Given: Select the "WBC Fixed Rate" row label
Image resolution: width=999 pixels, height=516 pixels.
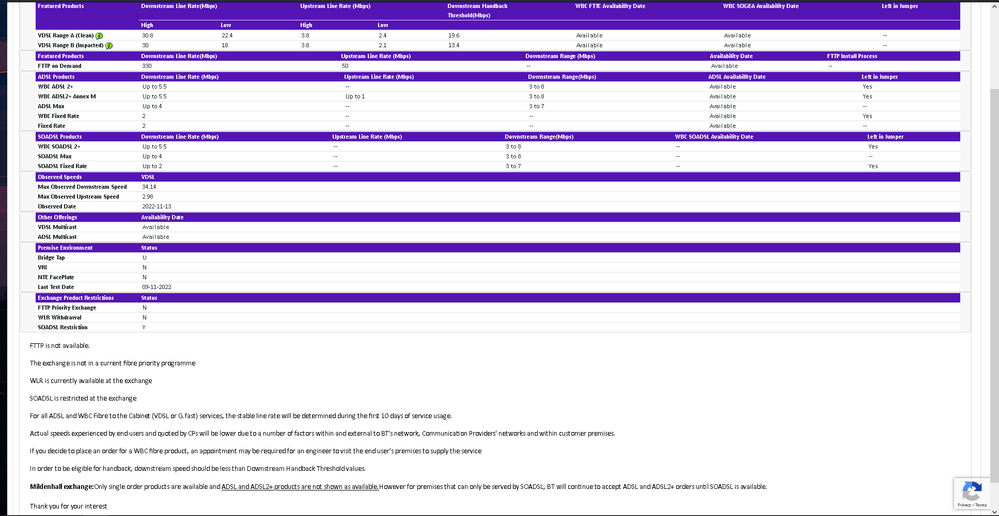Looking at the screenshot, I should pos(59,116).
